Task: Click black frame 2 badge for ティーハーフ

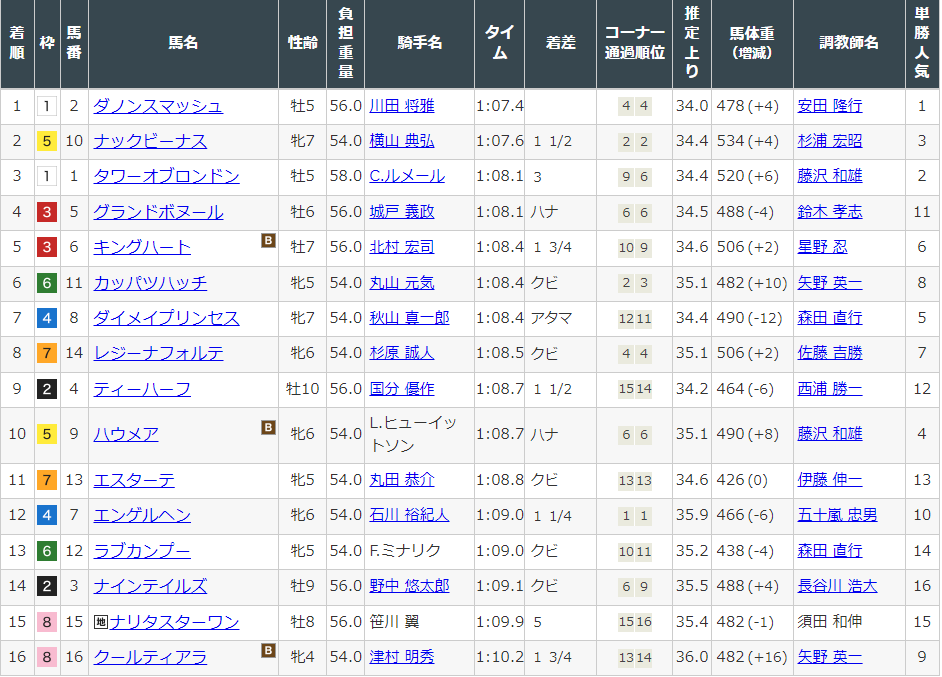Action: [47, 389]
